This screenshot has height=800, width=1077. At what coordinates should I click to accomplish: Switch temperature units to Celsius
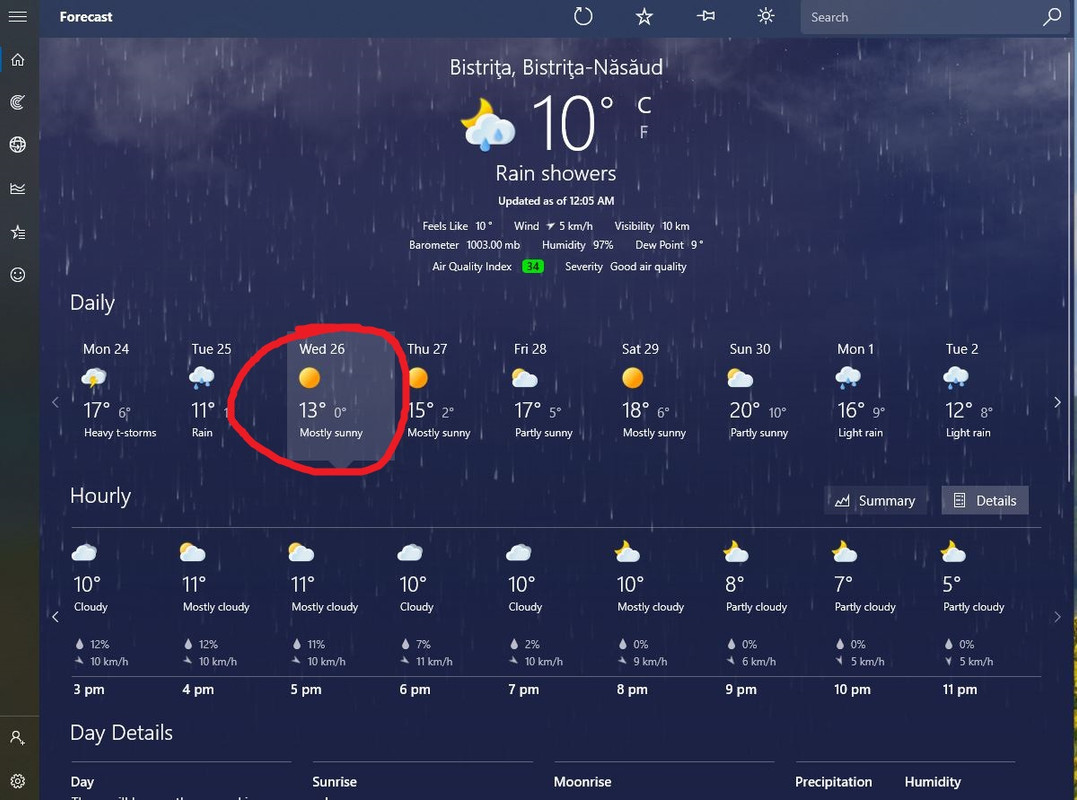point(644,105)
